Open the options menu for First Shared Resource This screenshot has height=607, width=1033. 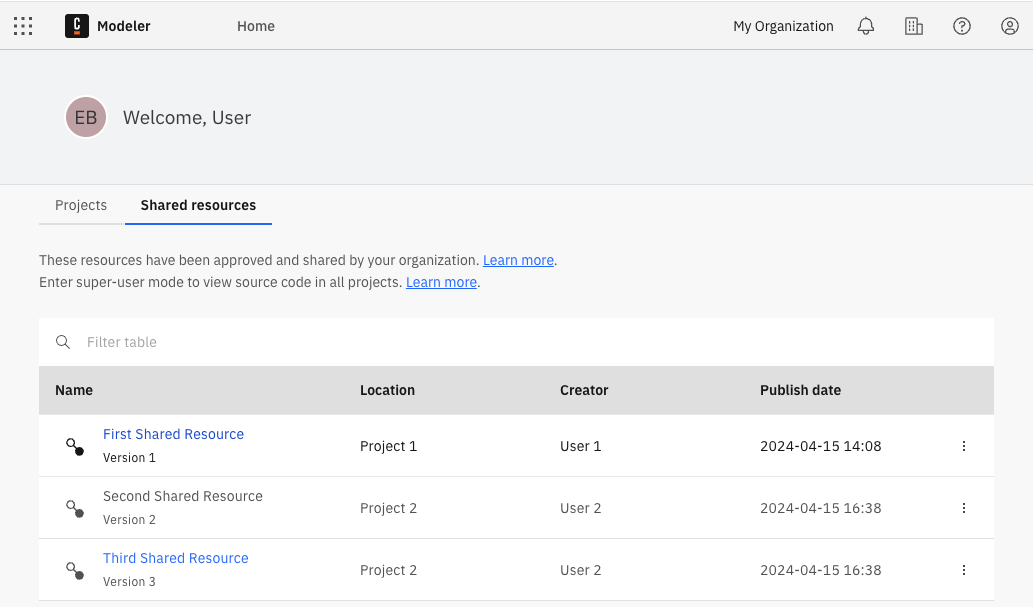click(x=964, y=446)
